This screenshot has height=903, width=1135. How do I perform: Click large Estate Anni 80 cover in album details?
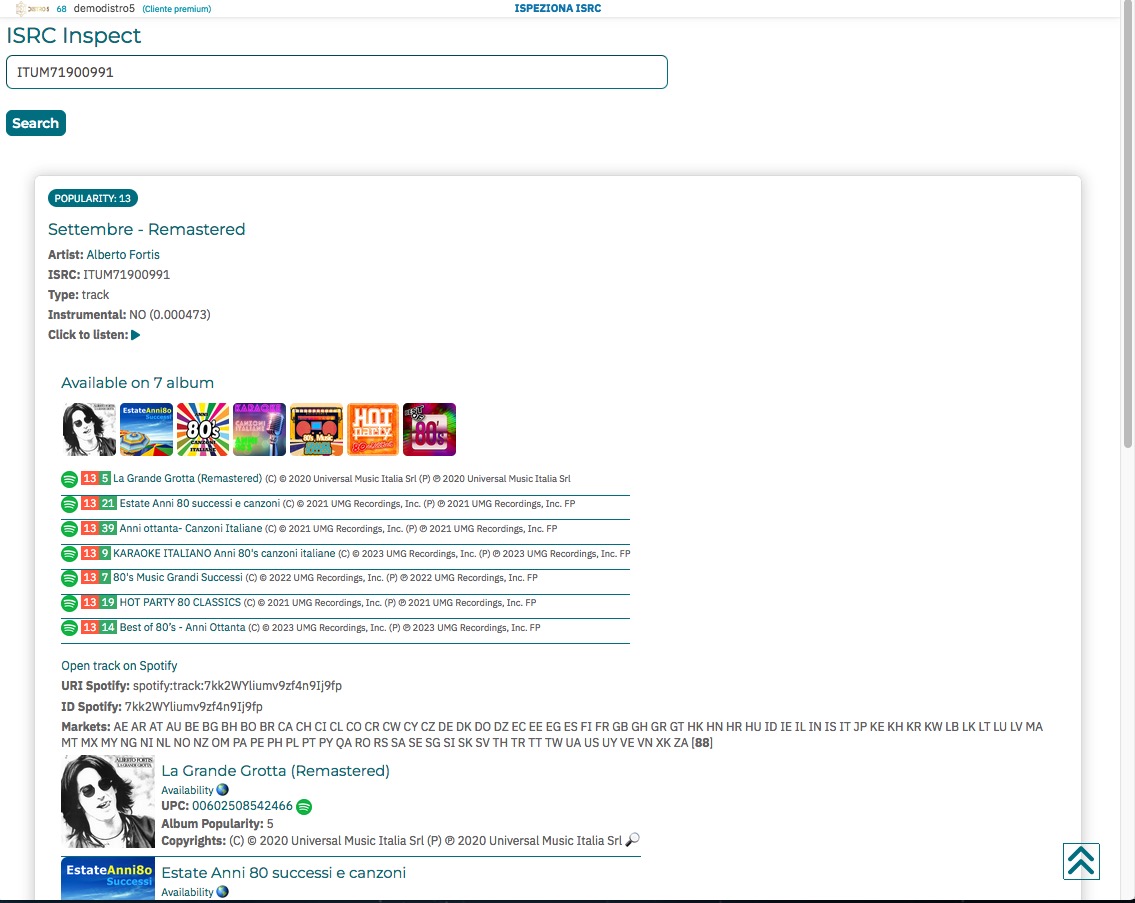pyautogui.click(x=108, y=879)
